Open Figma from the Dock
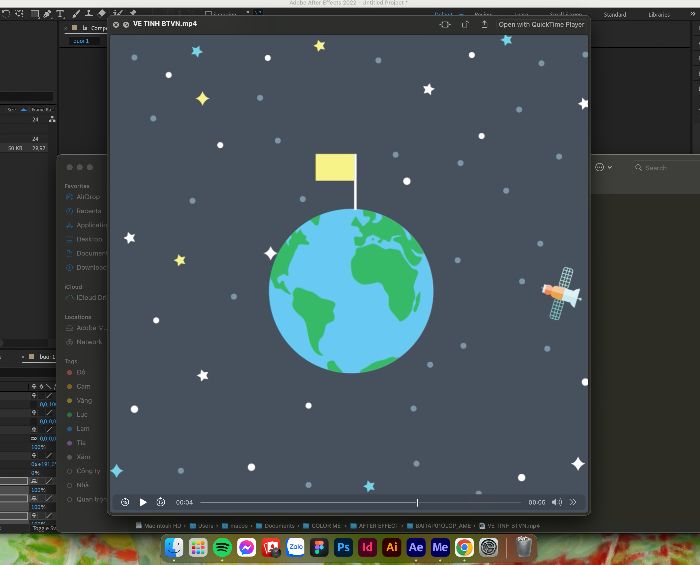 click(319, 547)
